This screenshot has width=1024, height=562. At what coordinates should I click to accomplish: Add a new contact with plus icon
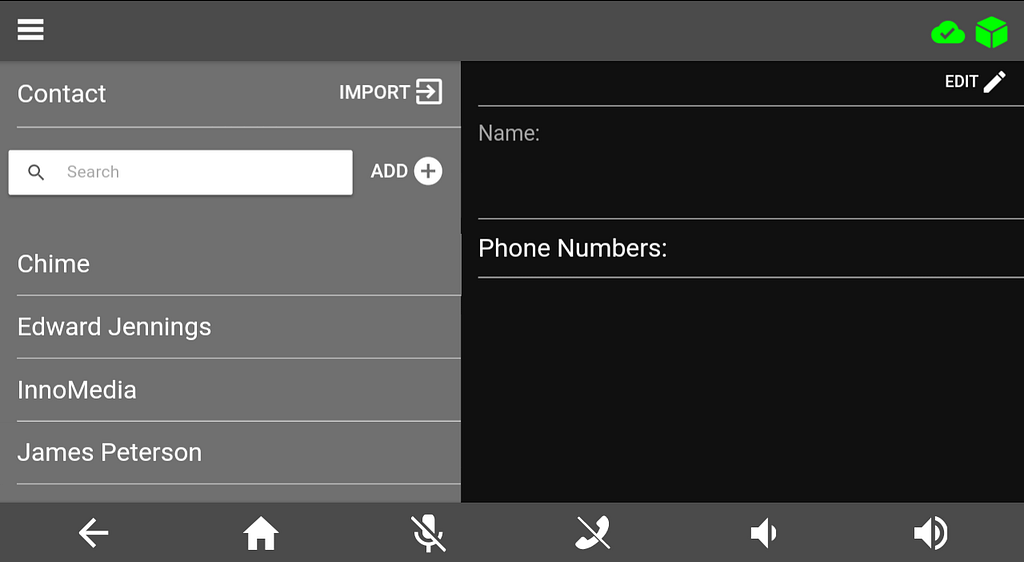428,171
